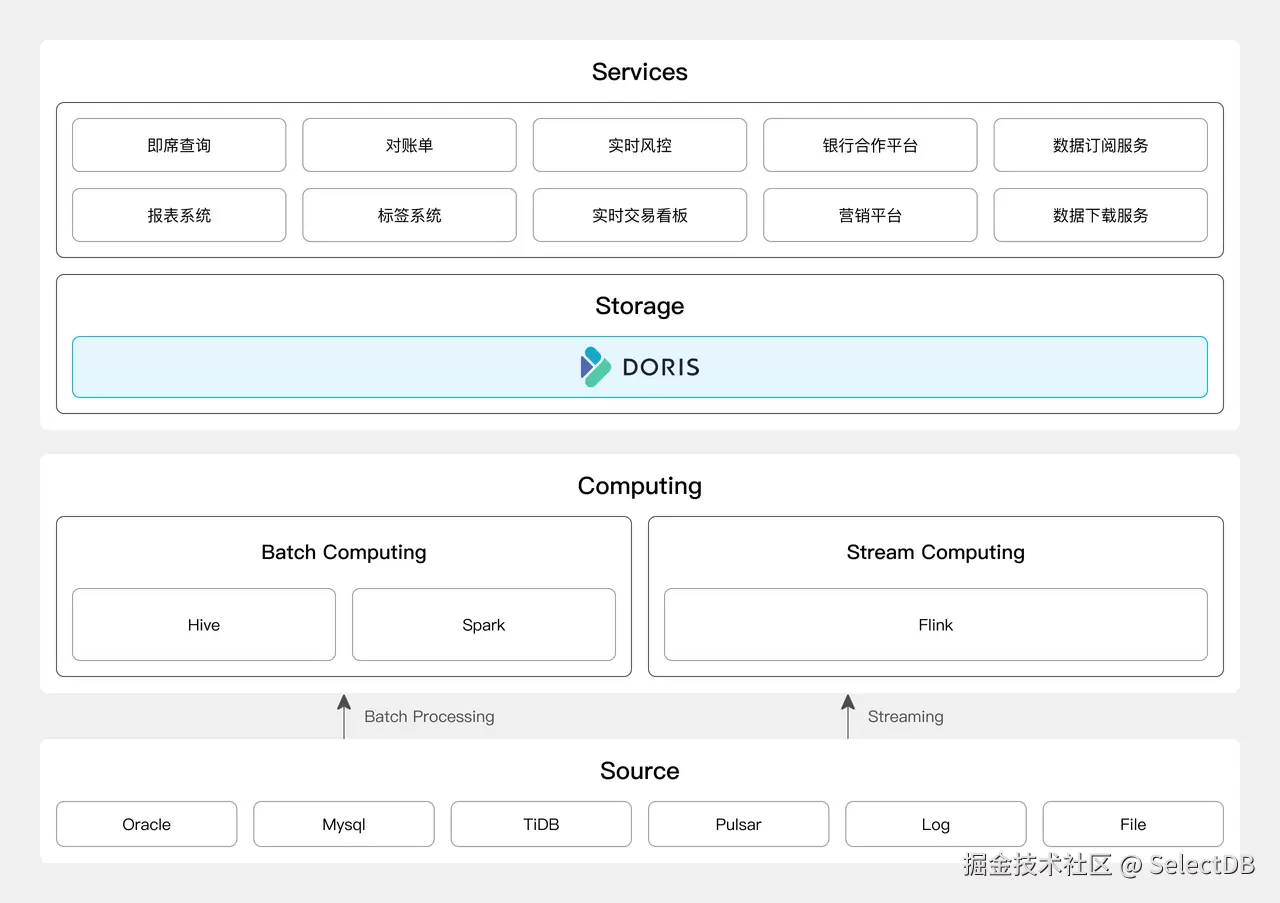Screen dimensions: 1280x903
Task: Click the 对账单 service box
Action: (409, 145)
